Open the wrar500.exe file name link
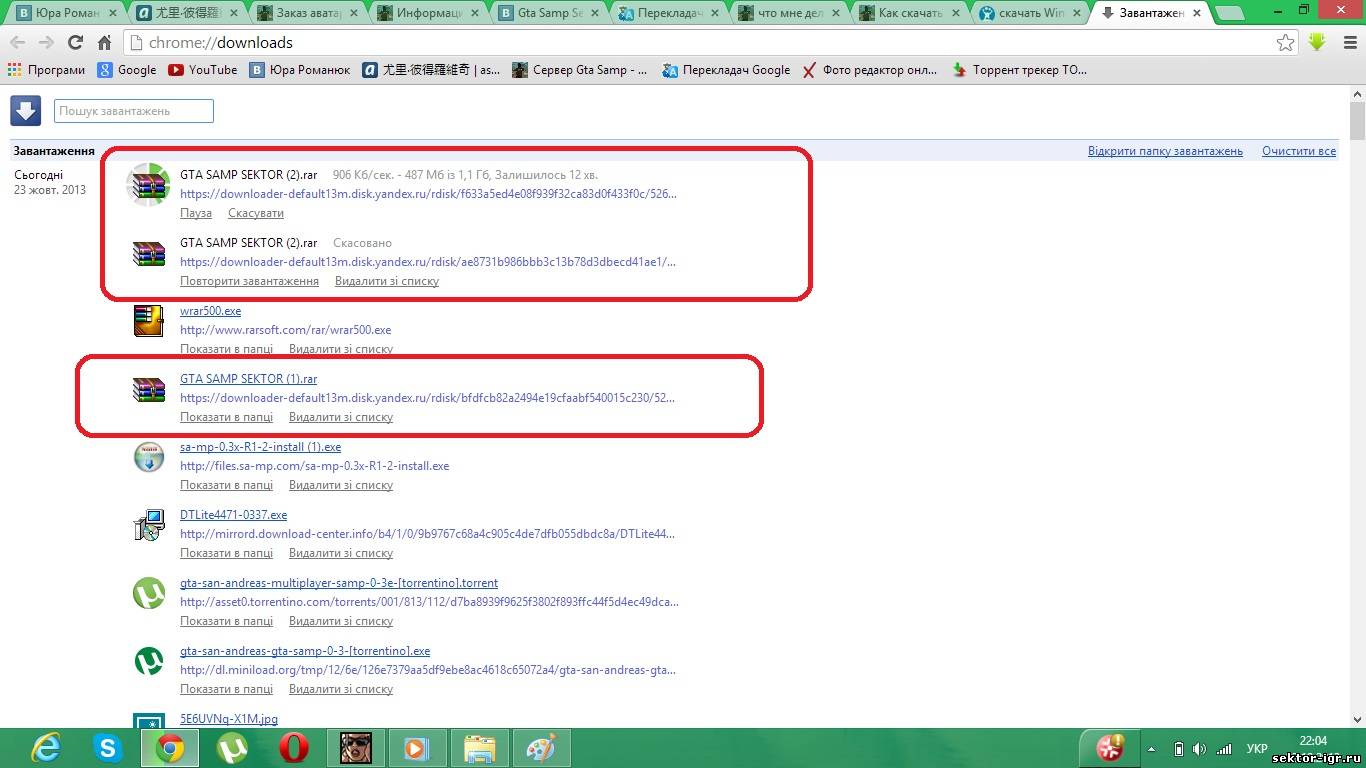The height and width of the screenshot is (768, 1366). point(210,311)
